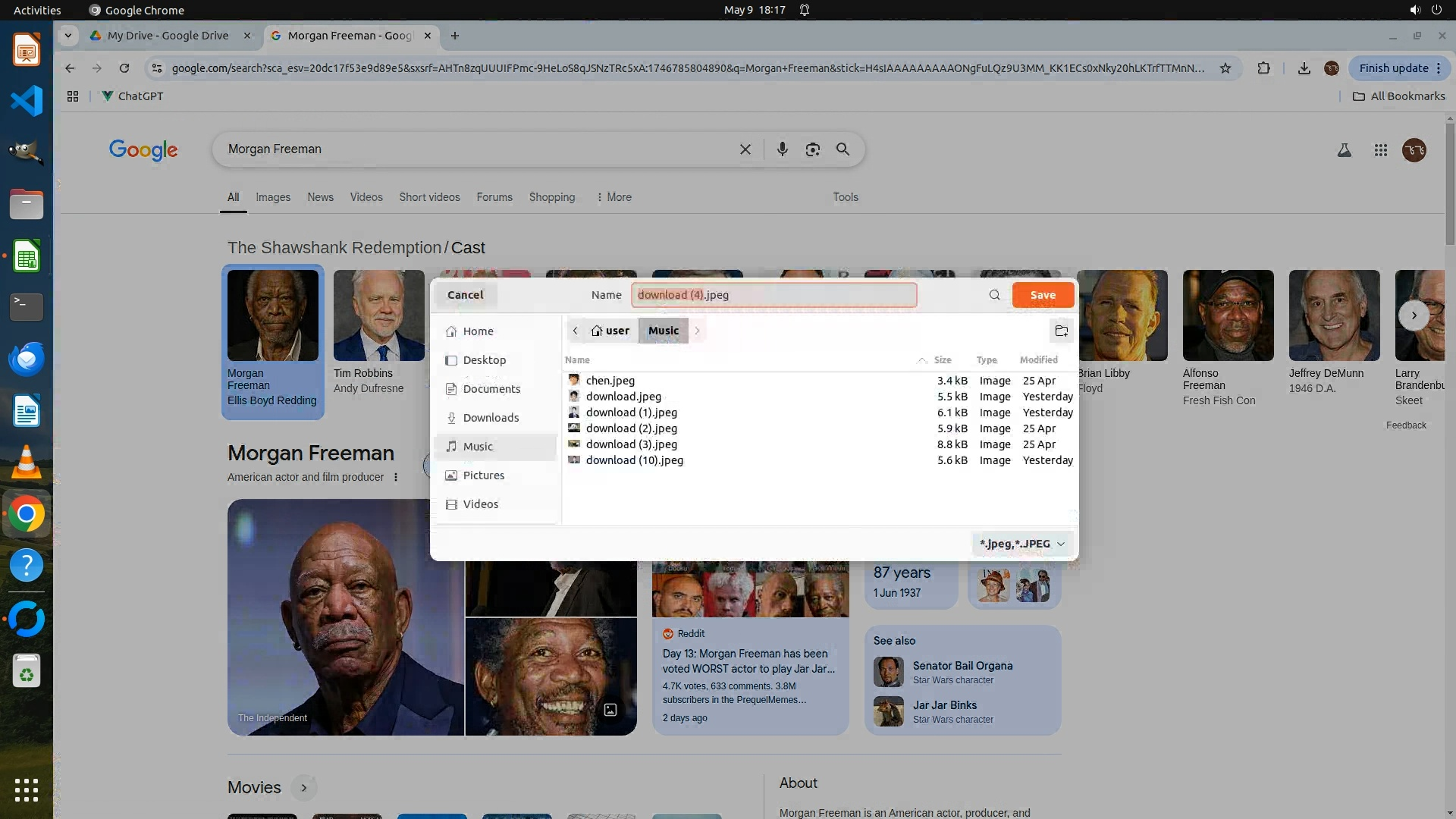Launch VLC from the dock
This screenshot has width=1456, height=819.
click(27, 462)
